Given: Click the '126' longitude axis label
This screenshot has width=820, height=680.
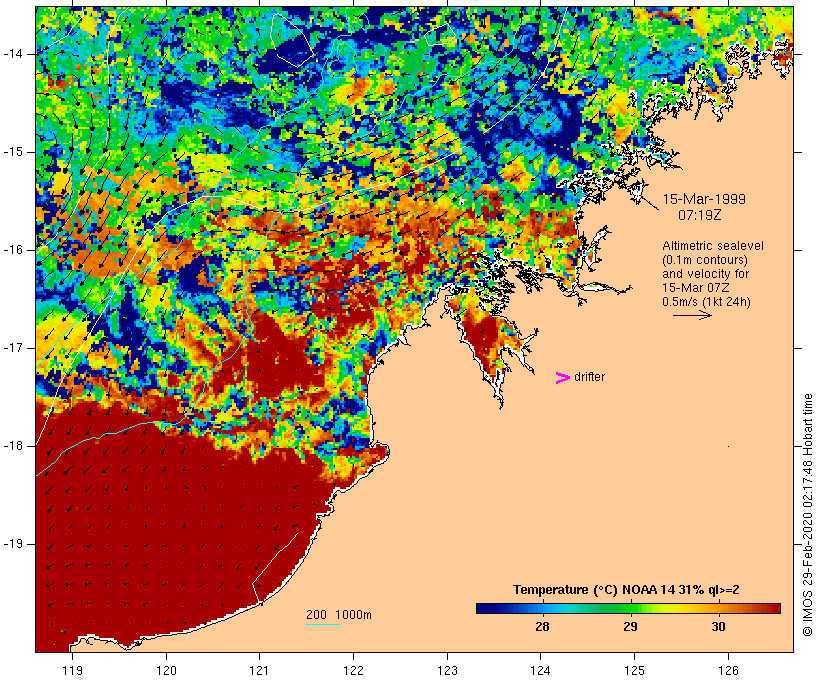Looking at the screenshot, I should (728, 670).
